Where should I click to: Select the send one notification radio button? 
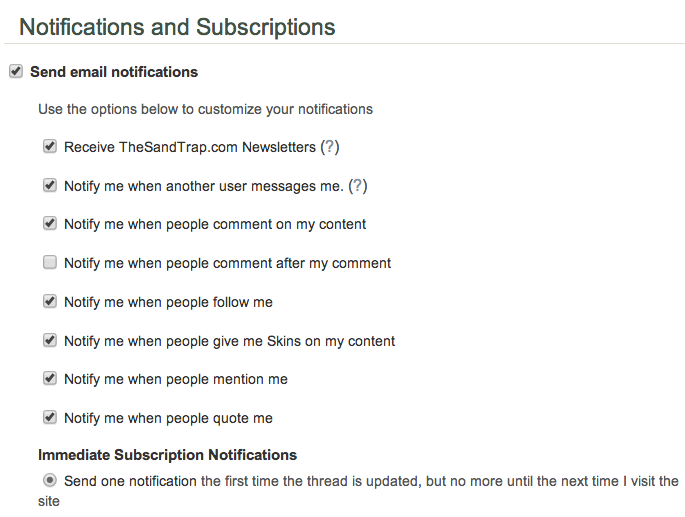coord(50,481)
